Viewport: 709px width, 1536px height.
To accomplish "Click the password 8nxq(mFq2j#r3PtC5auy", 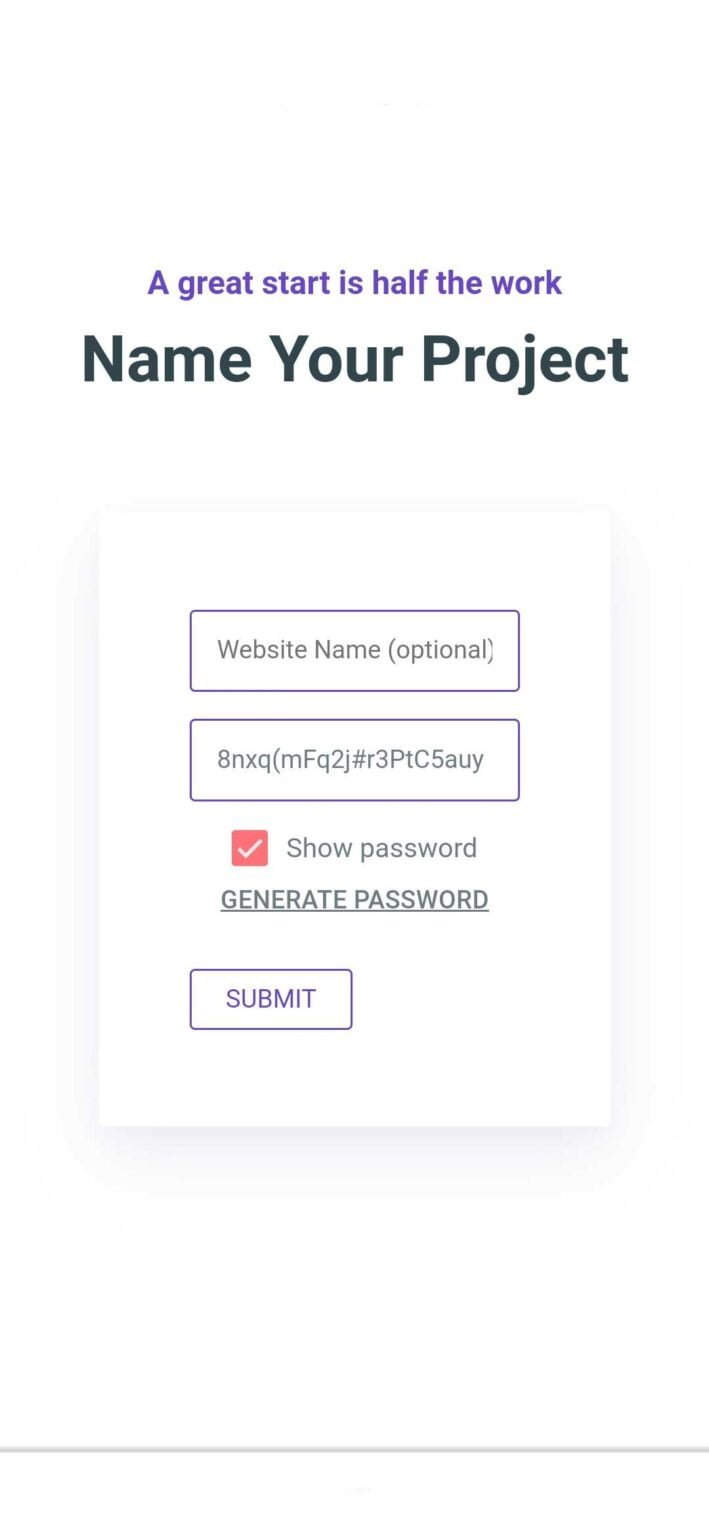I will 354,760.
